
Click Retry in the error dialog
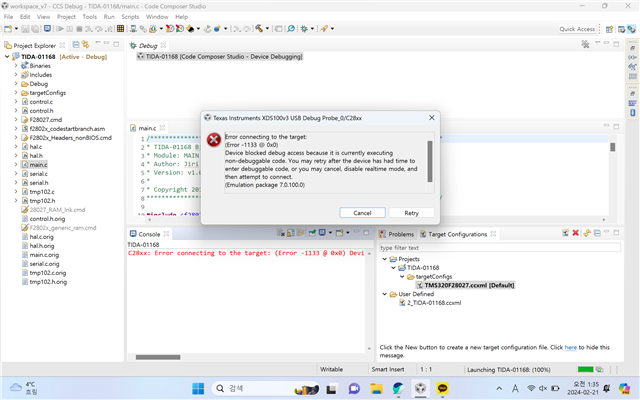coord(411,213)
